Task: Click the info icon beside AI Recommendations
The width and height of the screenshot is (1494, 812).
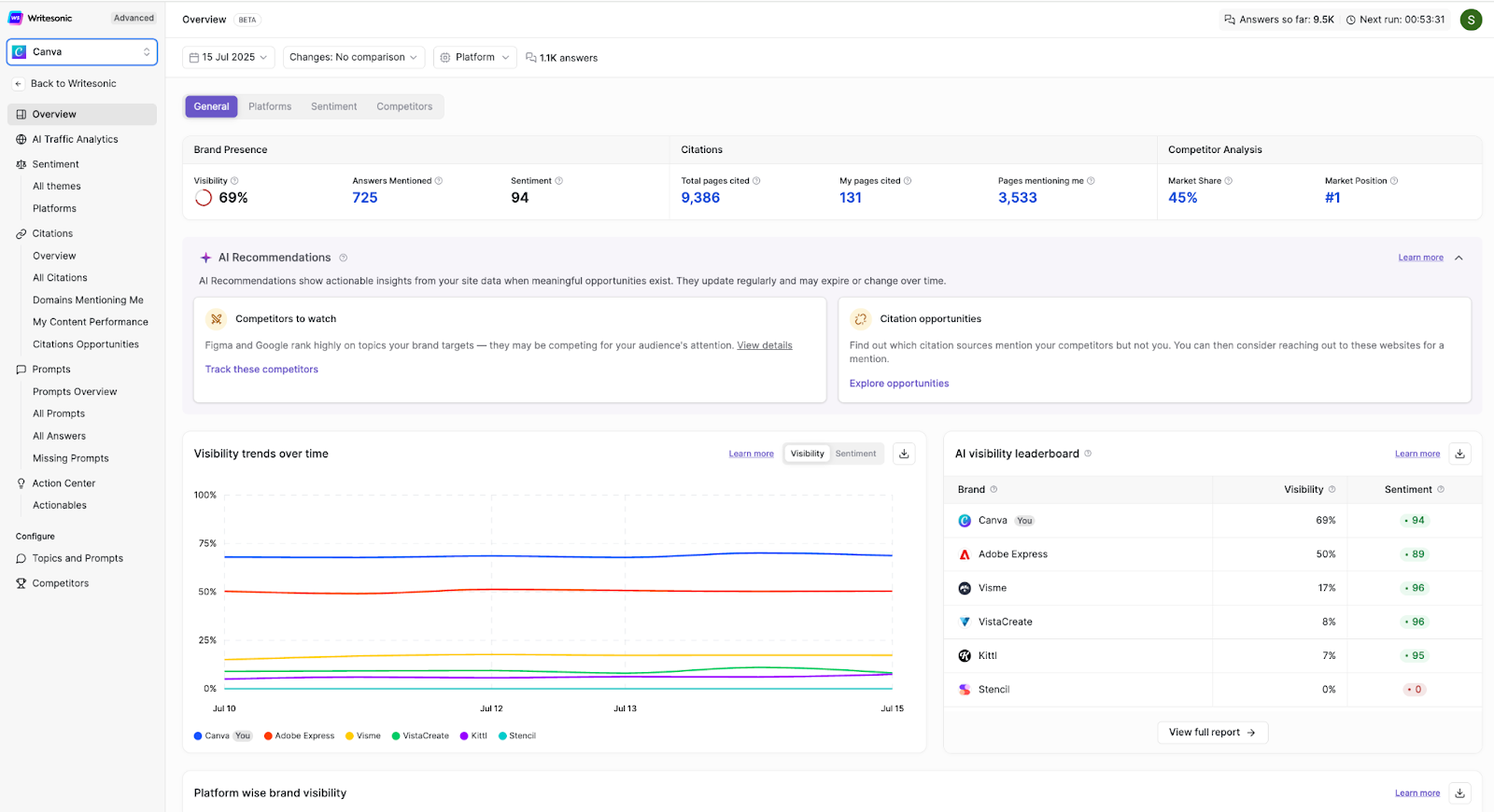Action: pyautogui.click(x=344, y=258)
